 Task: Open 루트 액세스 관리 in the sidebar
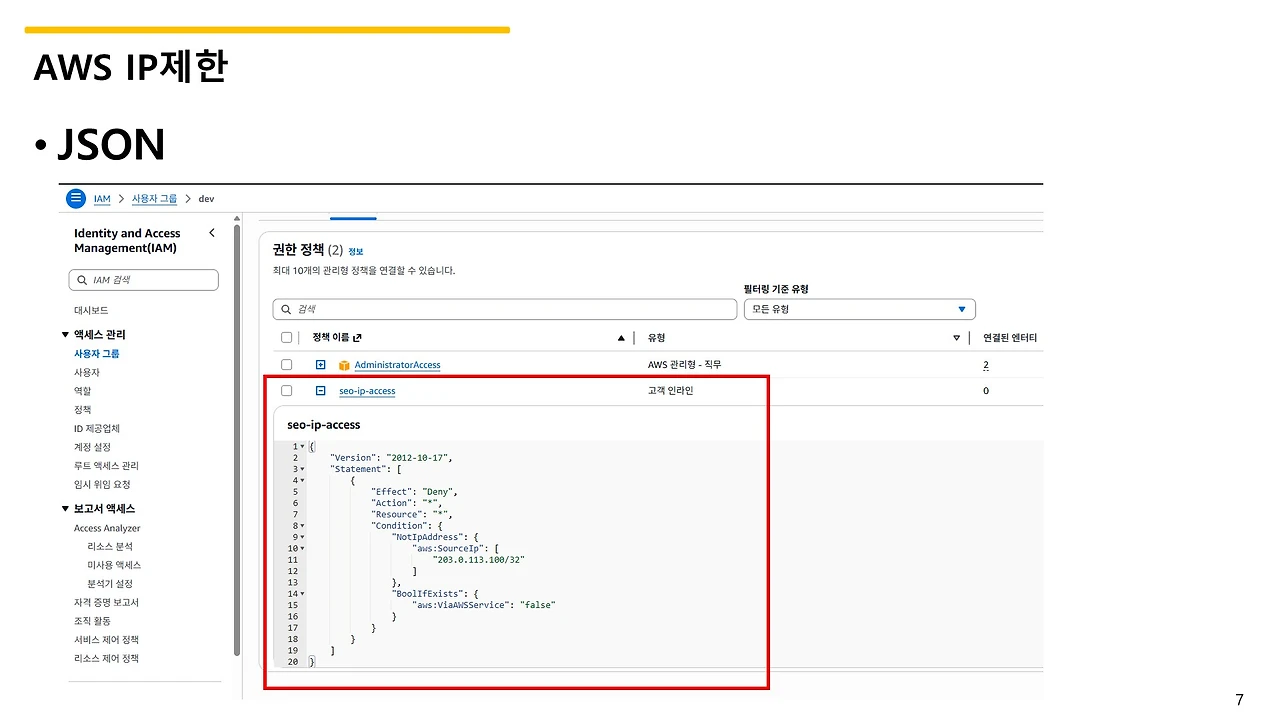click(106, 466)
